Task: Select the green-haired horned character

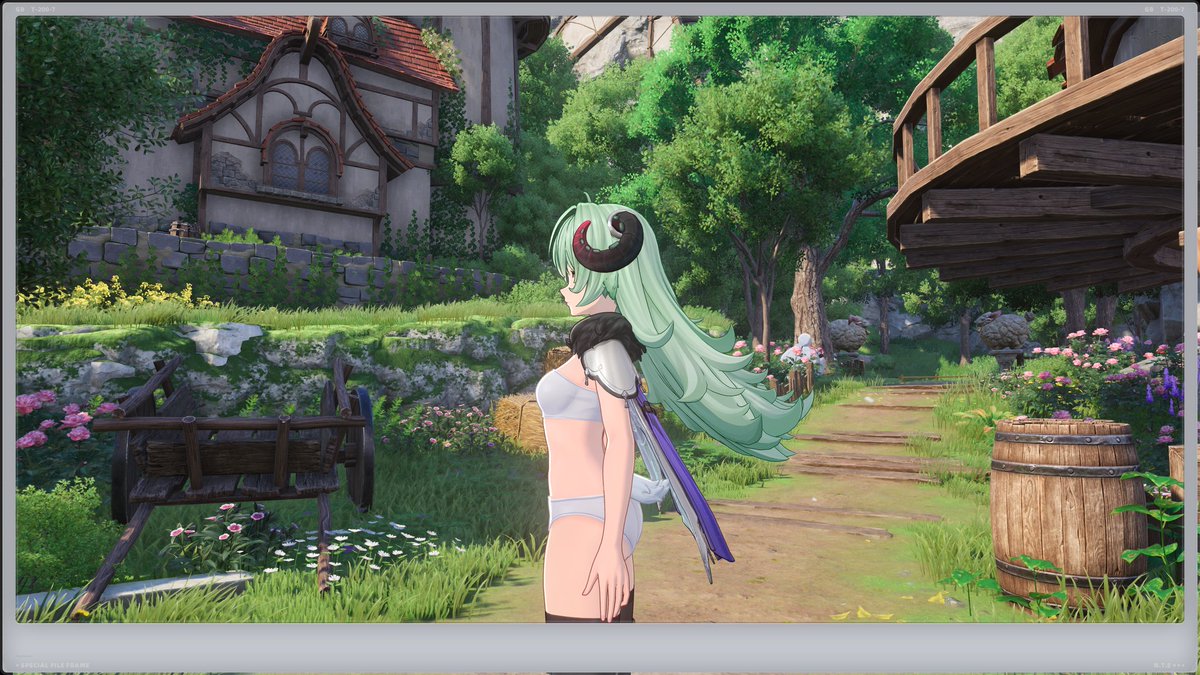Action: coord(620,410)
